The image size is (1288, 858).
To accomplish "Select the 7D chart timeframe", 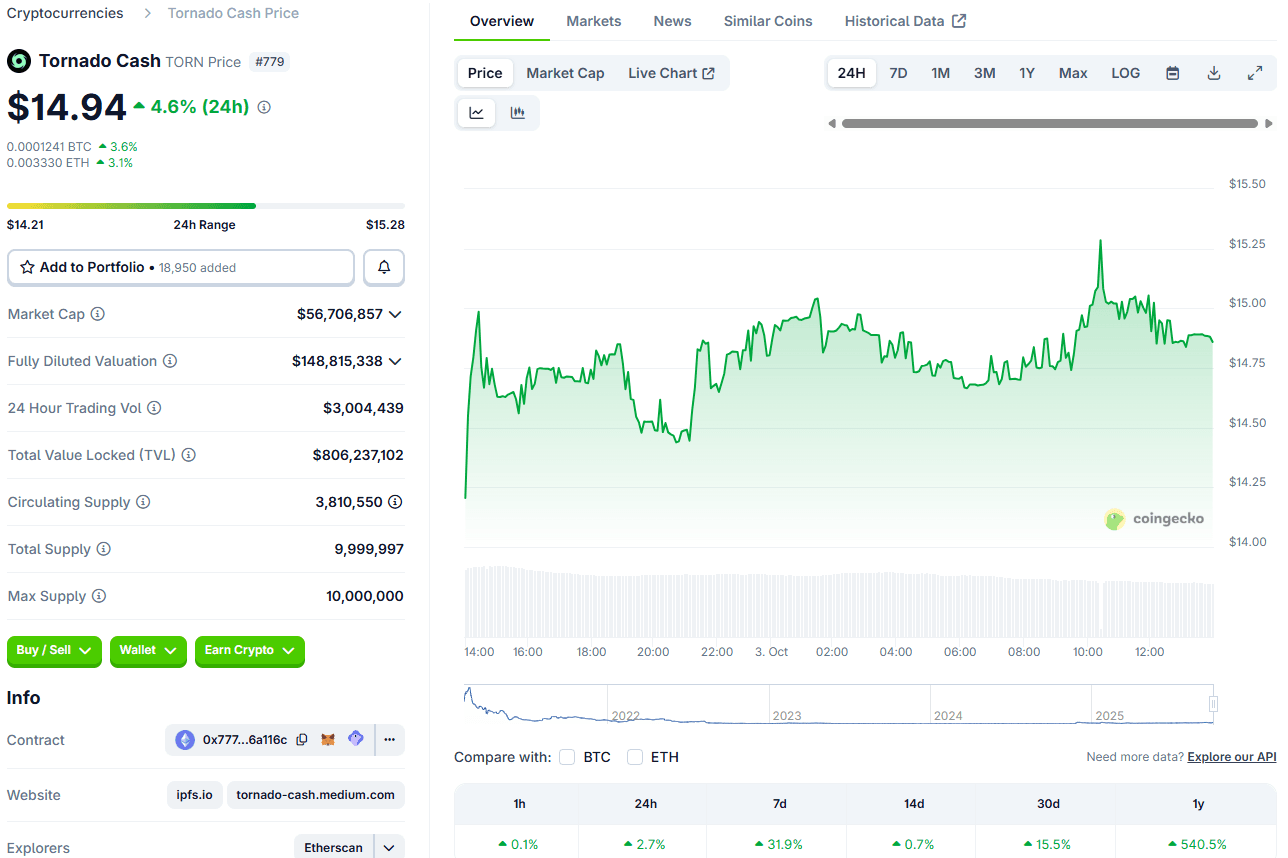I will tap(897, 73).
